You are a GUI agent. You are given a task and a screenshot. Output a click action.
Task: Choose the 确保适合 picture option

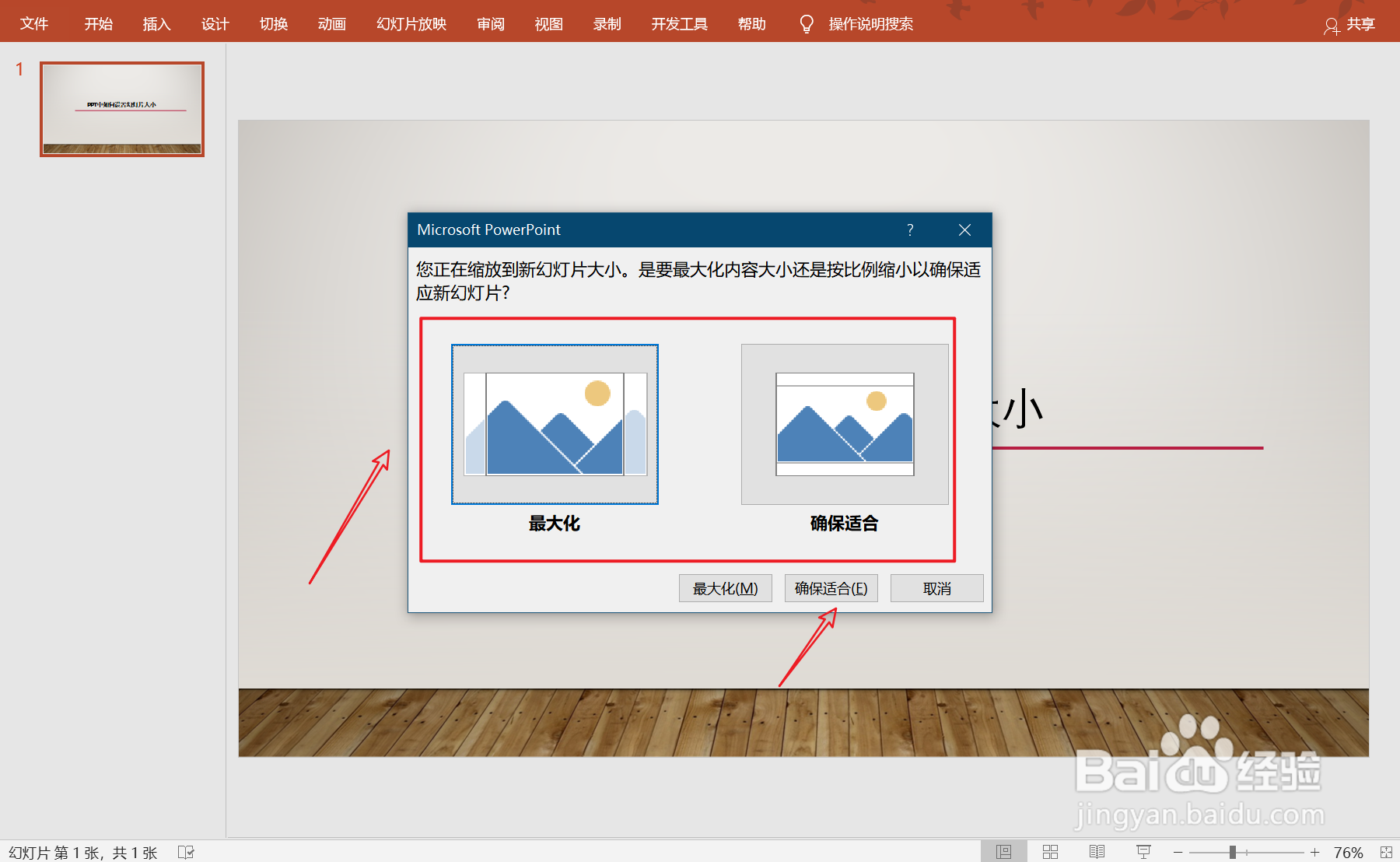click(845, 424)
